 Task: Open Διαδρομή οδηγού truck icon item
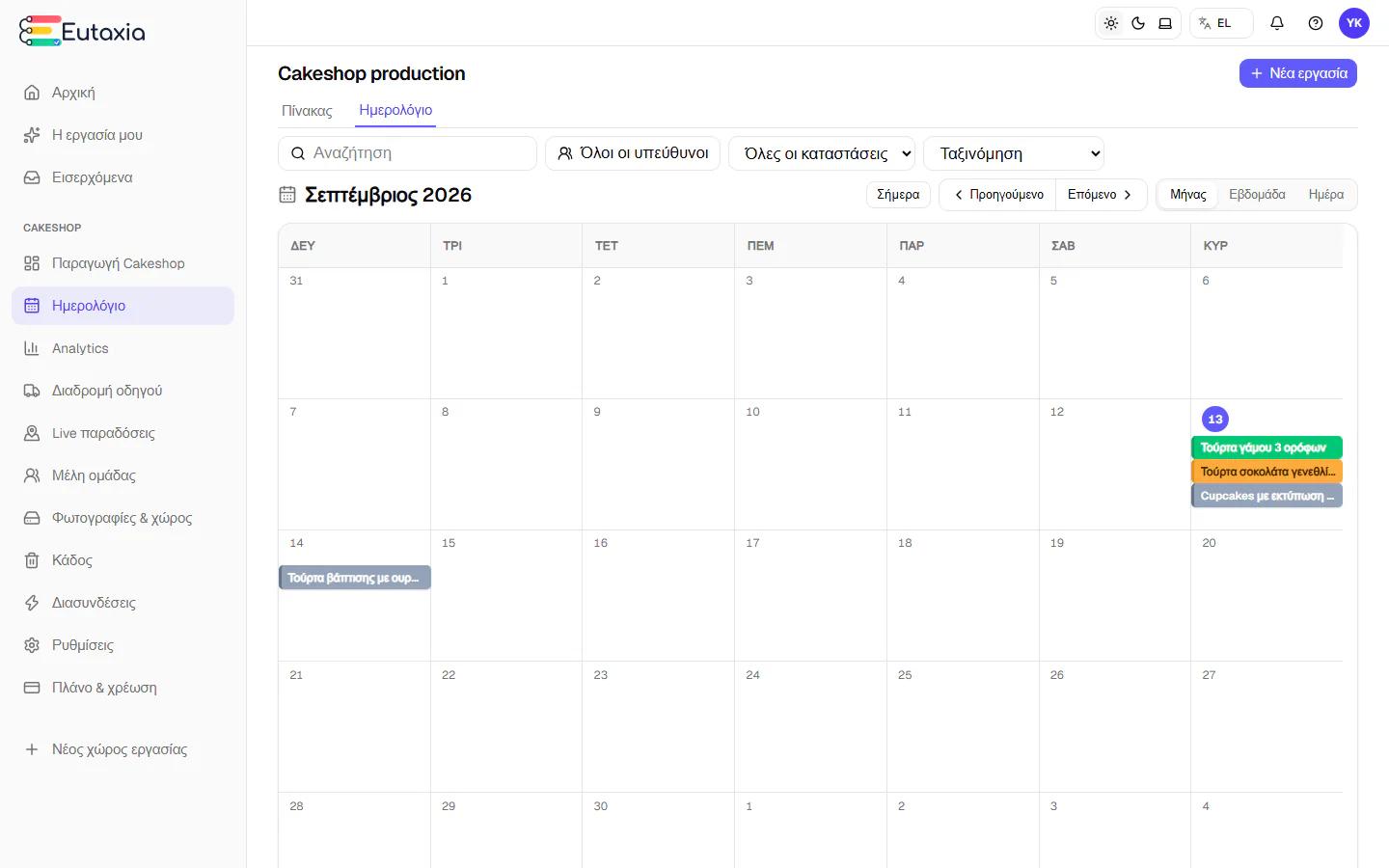point(123,391)
